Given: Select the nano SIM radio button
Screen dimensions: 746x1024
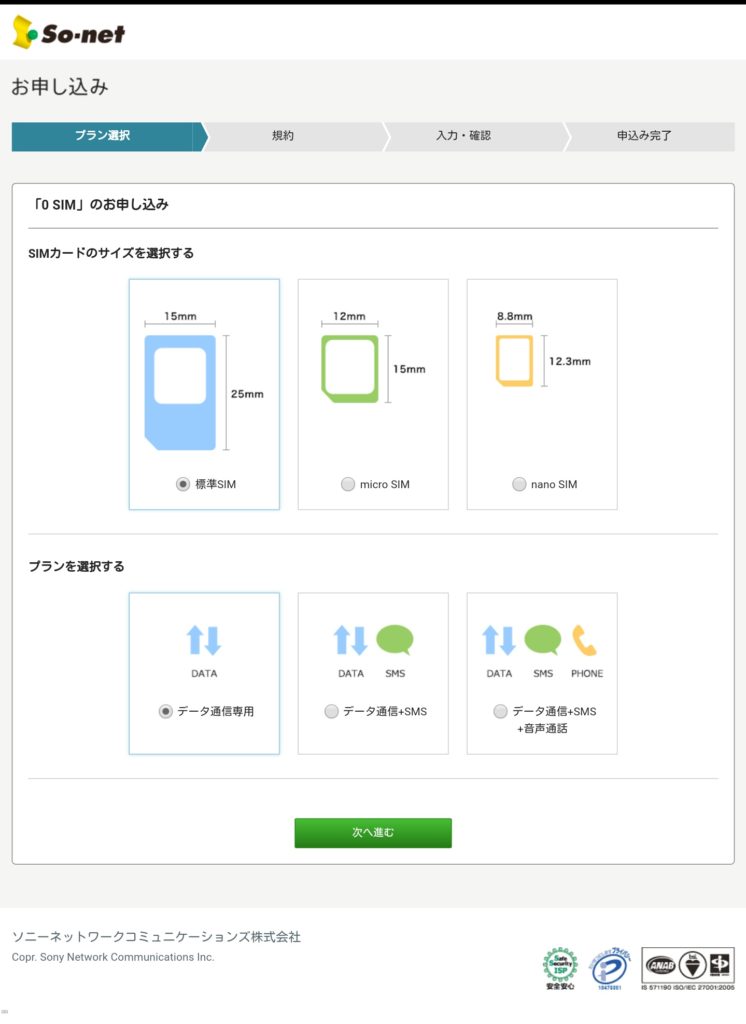Looking at the screenshot, I should pyautogui.click(x=519, y=484).
